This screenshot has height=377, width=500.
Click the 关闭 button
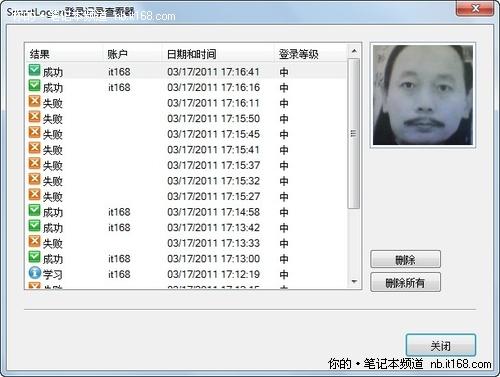click(440, 345)
